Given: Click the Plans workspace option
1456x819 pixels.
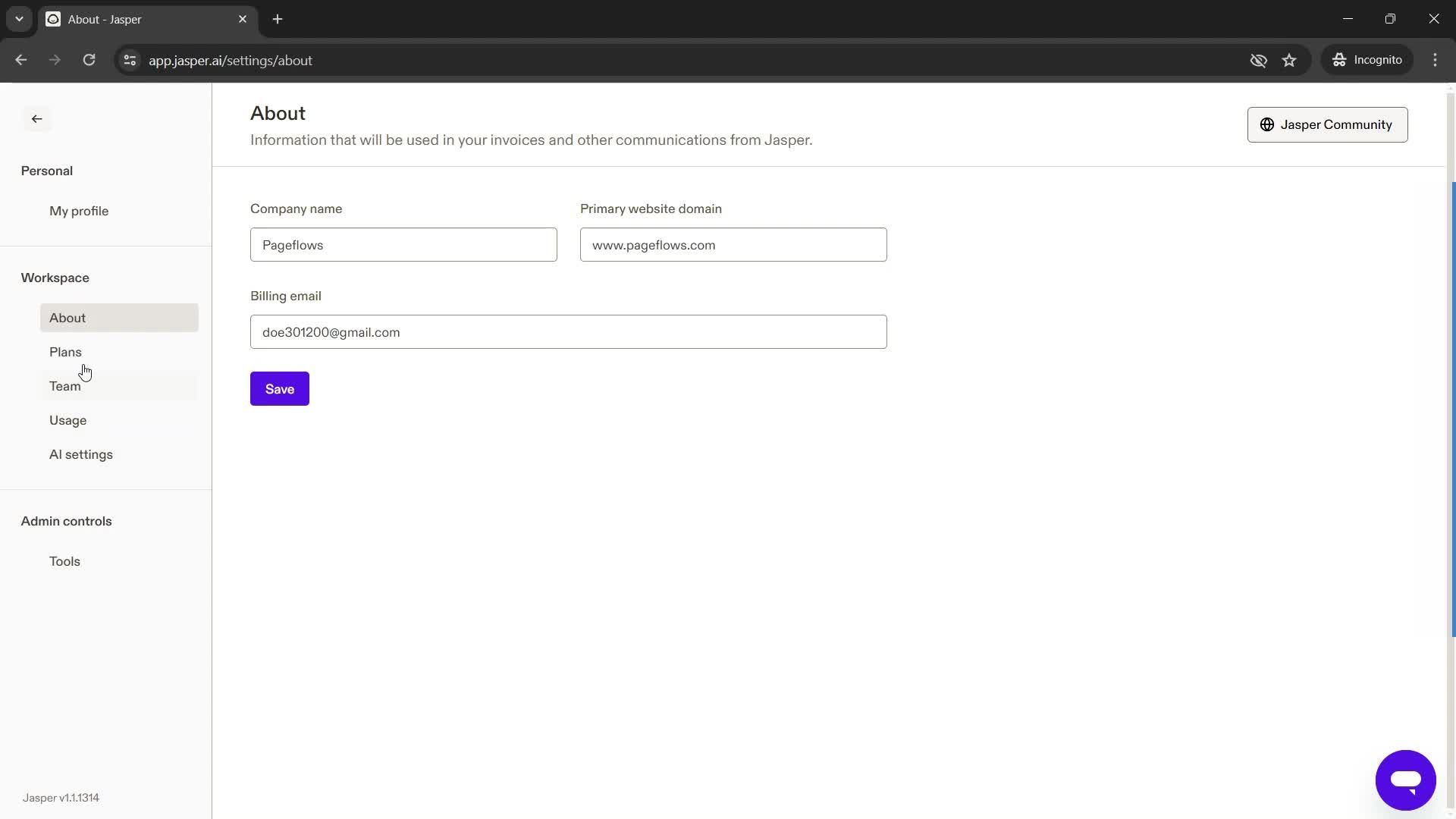Looking at the screenshot, I should [65, 351].
